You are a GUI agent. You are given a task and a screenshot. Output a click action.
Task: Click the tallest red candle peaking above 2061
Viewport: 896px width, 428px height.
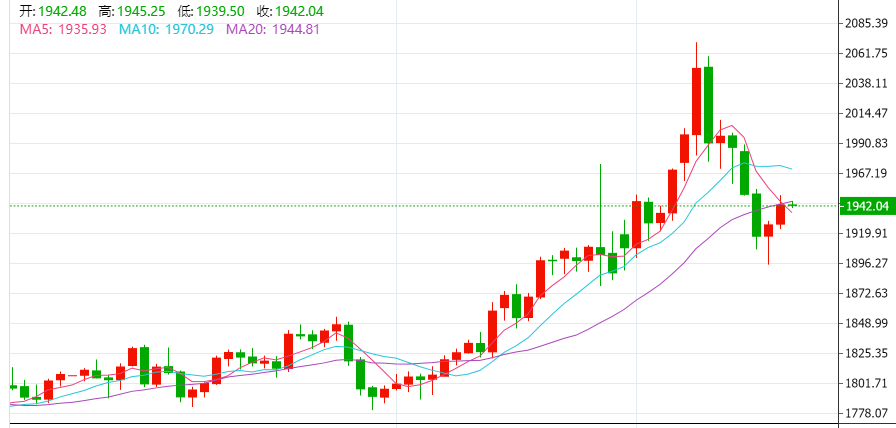(696, 100)
